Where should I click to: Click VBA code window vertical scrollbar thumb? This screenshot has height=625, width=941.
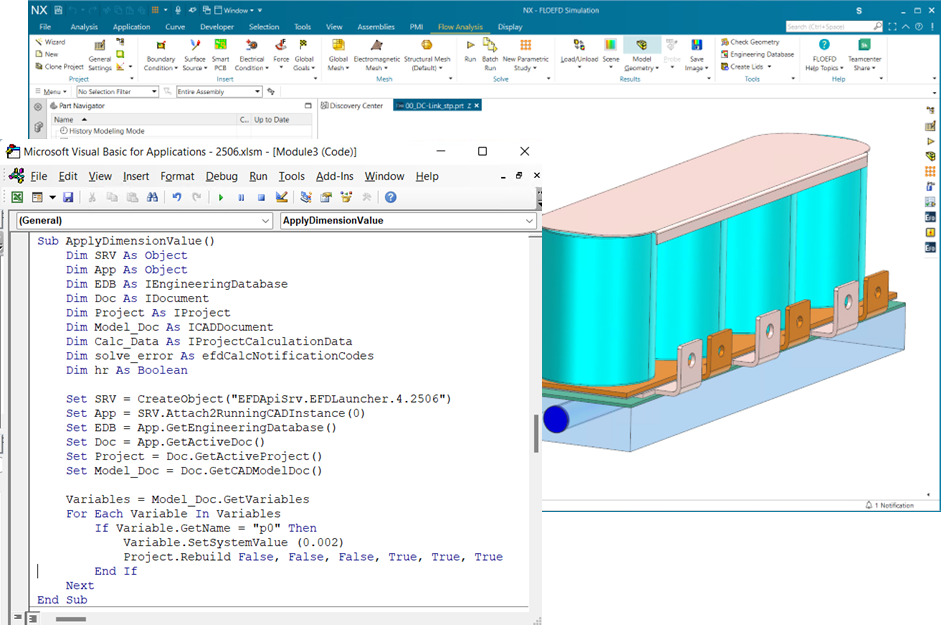[536, 433]
